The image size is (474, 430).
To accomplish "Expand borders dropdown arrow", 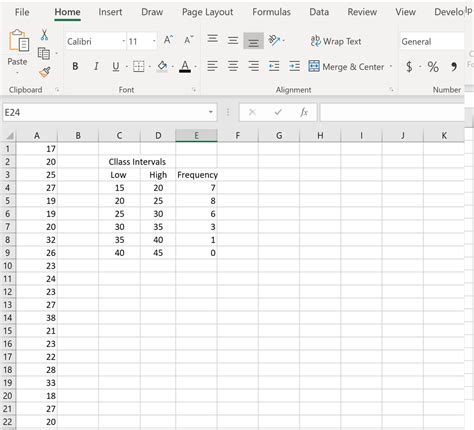I will point(150,67).
